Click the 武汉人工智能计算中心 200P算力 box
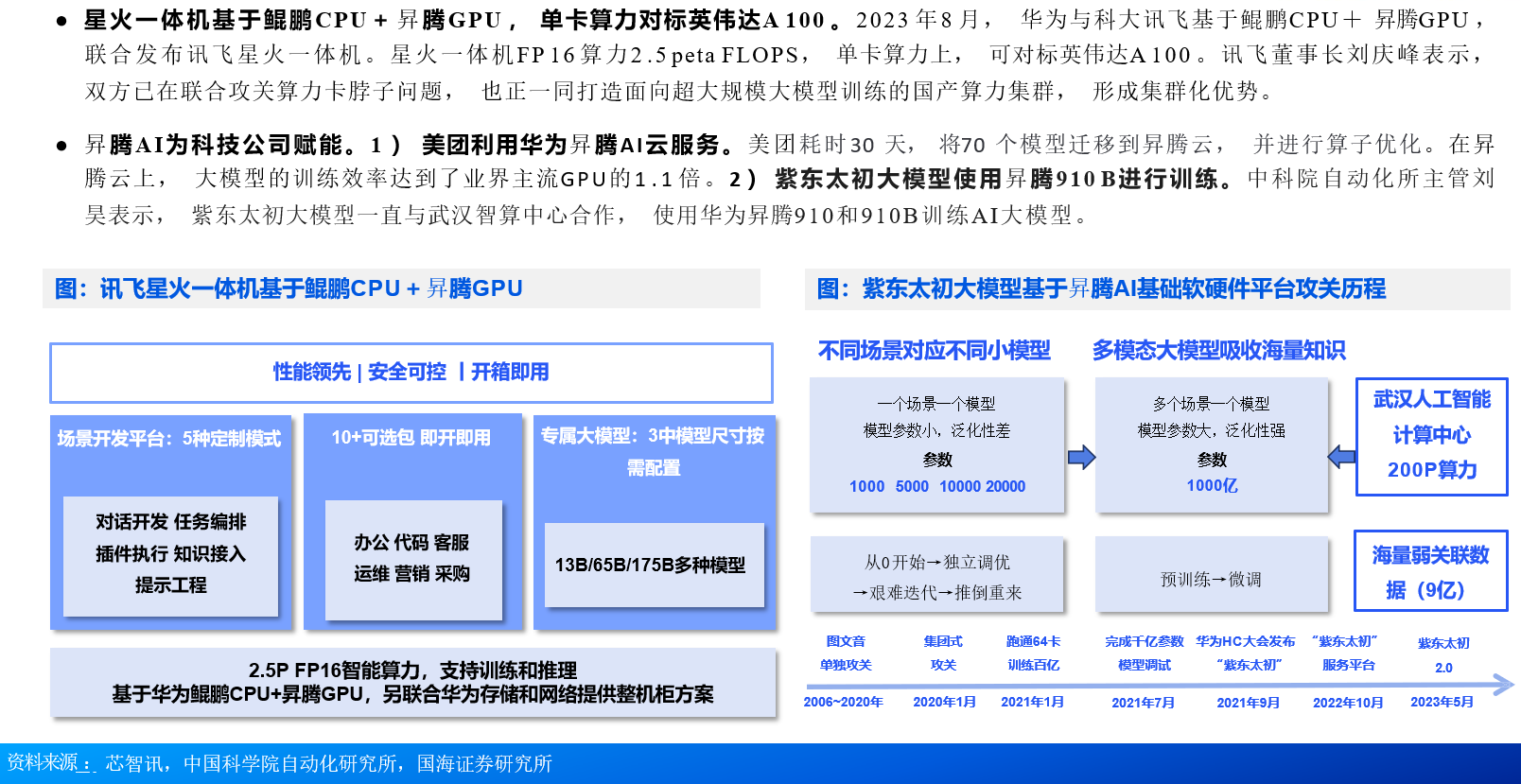This screenshot has width=1521, height=784. point(1431,436)
